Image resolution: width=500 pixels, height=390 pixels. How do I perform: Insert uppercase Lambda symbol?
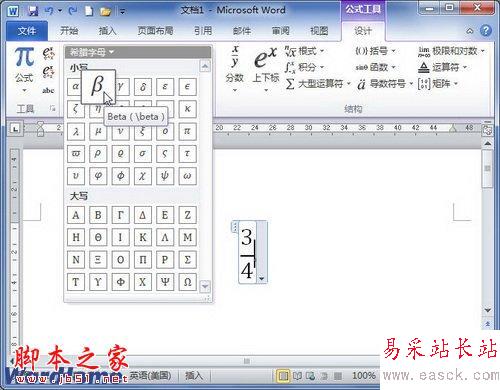pyautogui.click(x=165, y=237)
